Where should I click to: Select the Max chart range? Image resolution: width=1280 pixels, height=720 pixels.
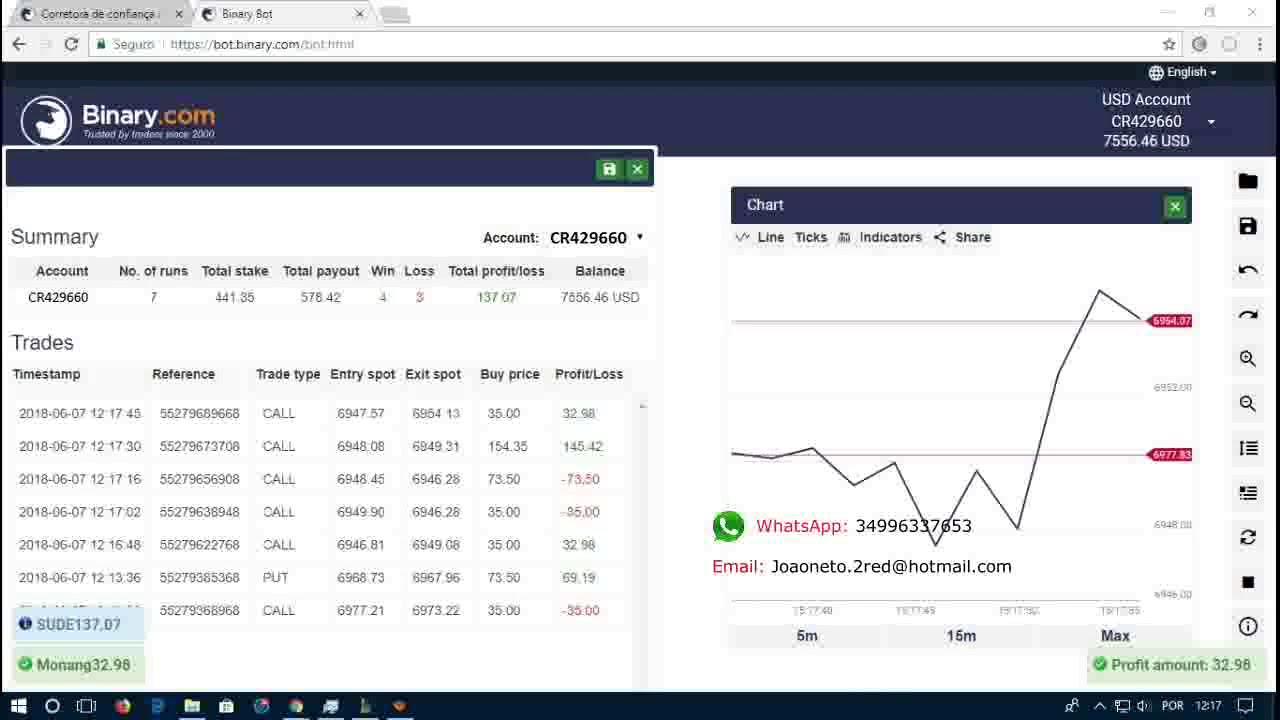(x=1115, y=636)
